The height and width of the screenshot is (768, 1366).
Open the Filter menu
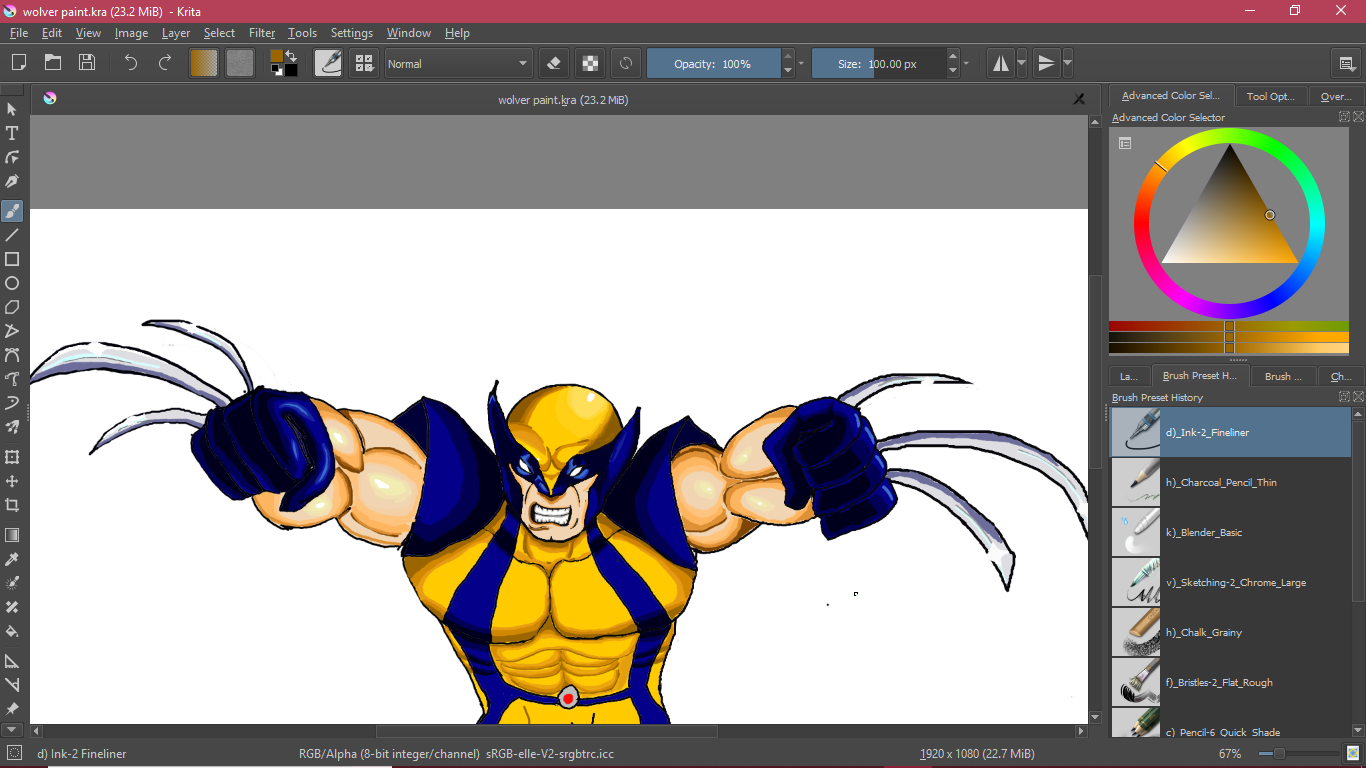[262, 33]
